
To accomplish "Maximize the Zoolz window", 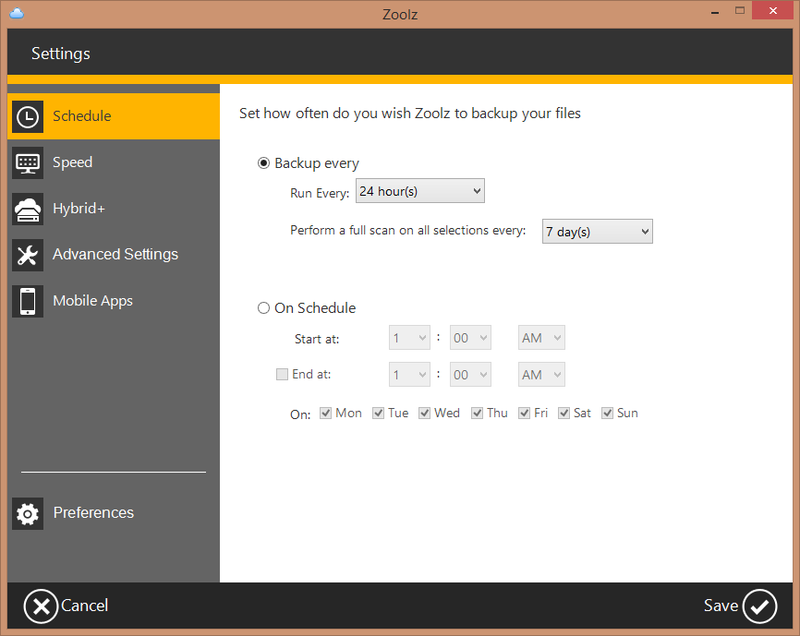I will click(740, 11).
